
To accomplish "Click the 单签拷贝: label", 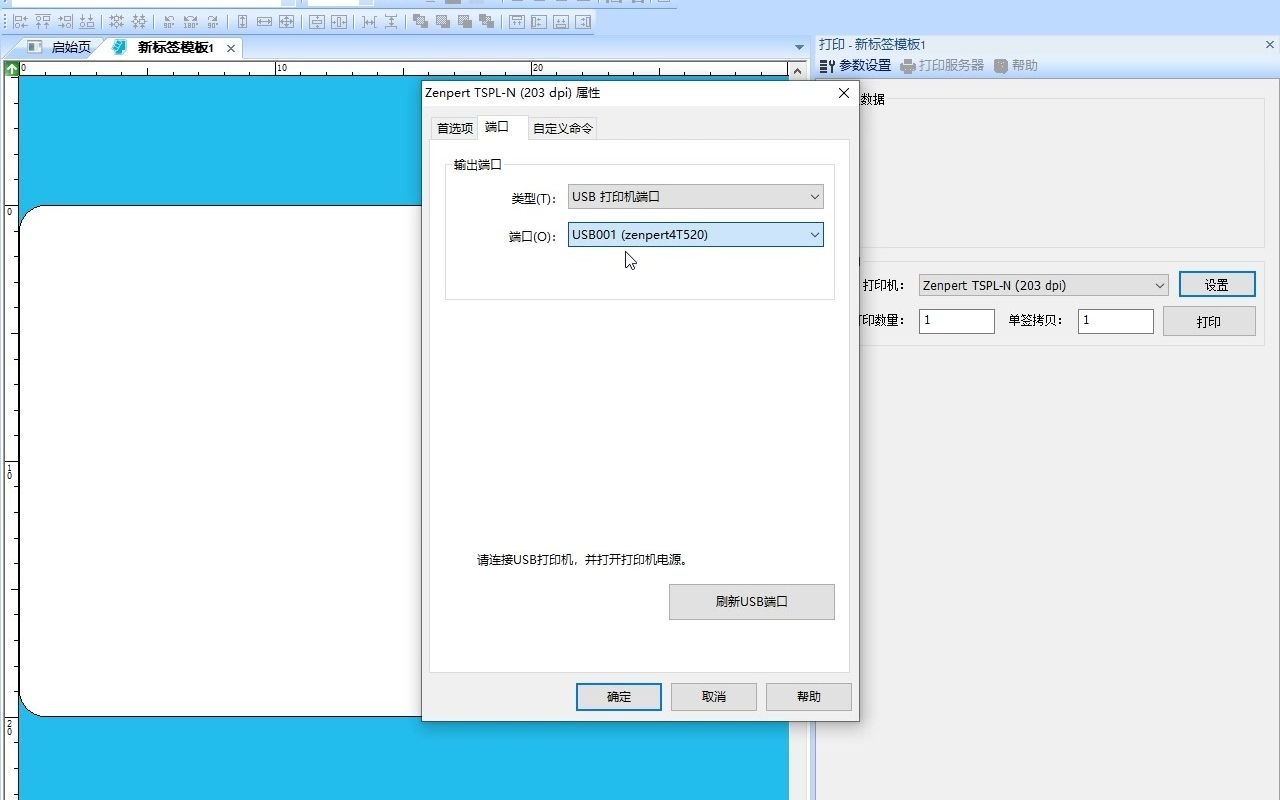I will tap(1036, 321).
